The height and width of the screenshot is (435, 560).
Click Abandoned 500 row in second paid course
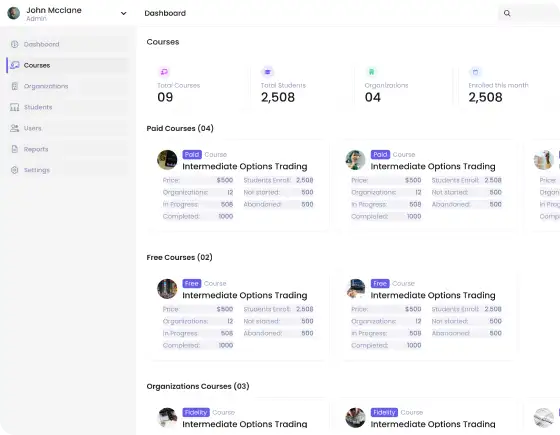click(x=466, y=204)
